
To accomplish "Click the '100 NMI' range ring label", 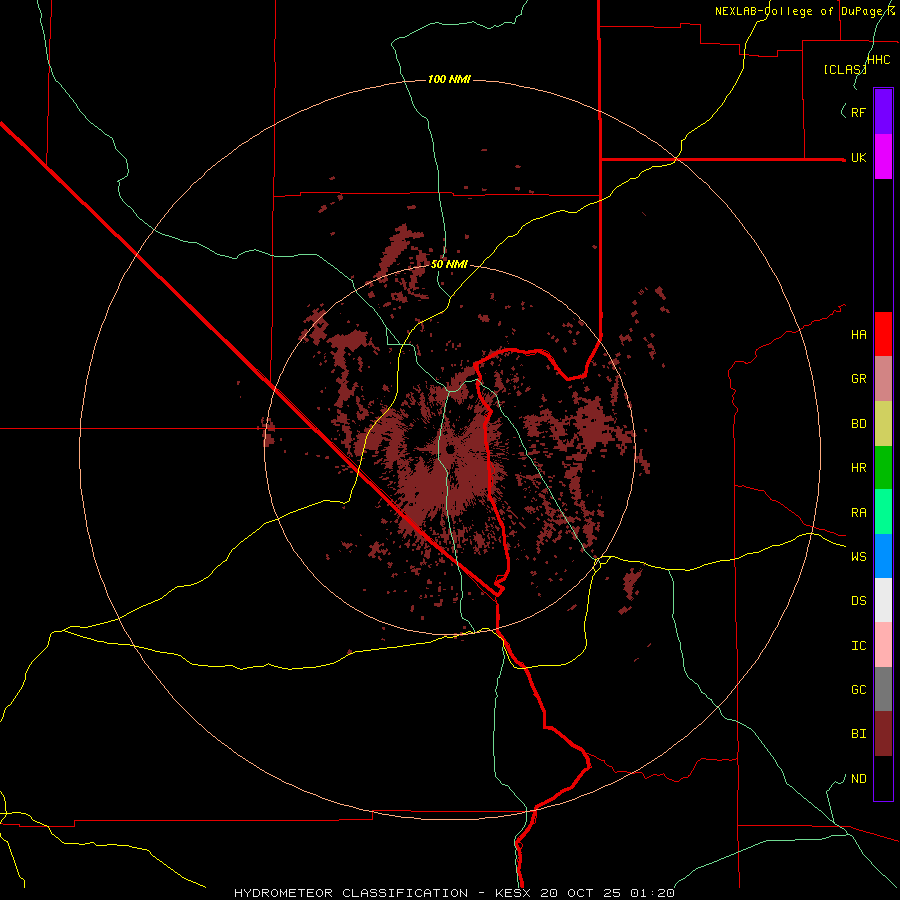I will point(449,79).
